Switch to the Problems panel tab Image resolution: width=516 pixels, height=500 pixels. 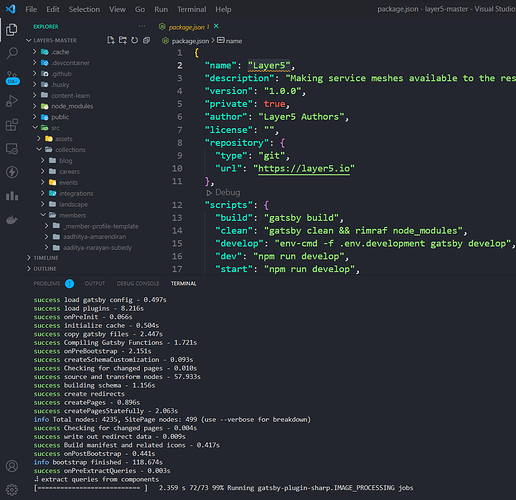point(47,284)
